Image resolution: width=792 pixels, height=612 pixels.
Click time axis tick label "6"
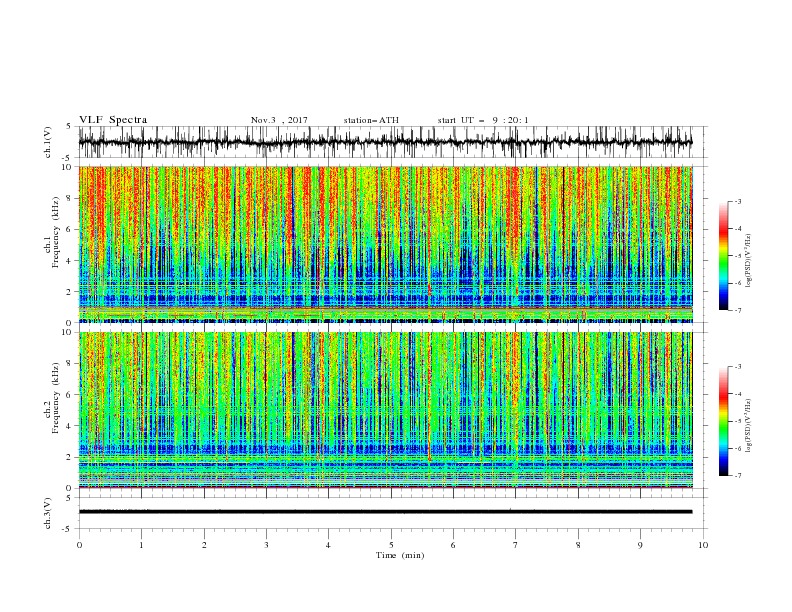tap(453, 545)
